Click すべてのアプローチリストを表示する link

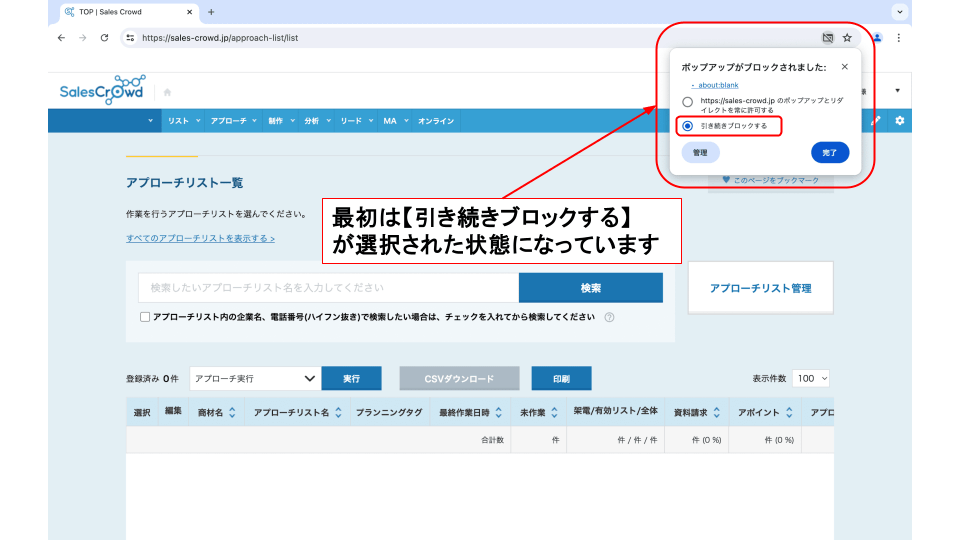click(x=200, y=239)
